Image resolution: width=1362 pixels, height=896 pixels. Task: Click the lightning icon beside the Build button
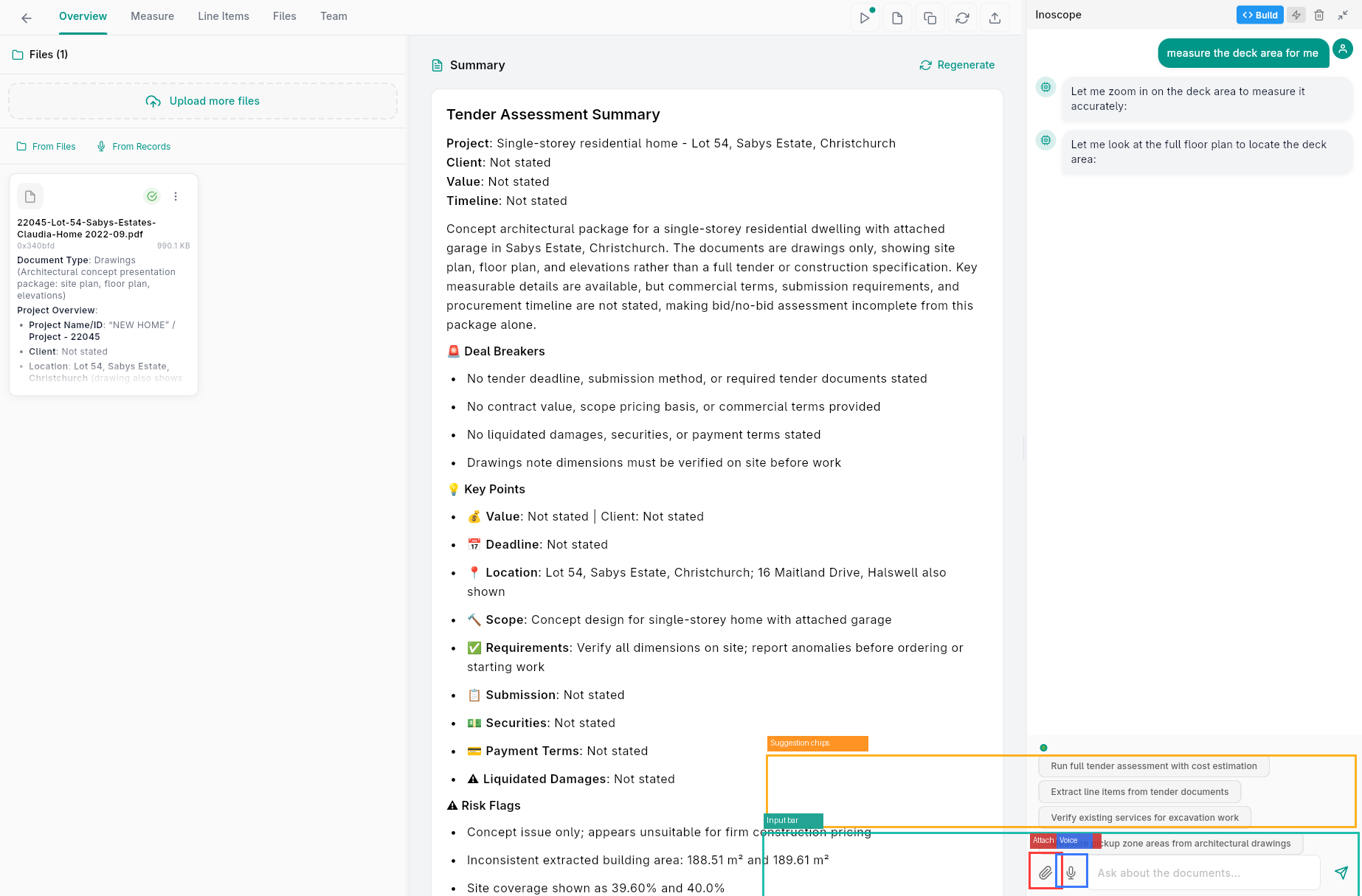pos(1296,15)
